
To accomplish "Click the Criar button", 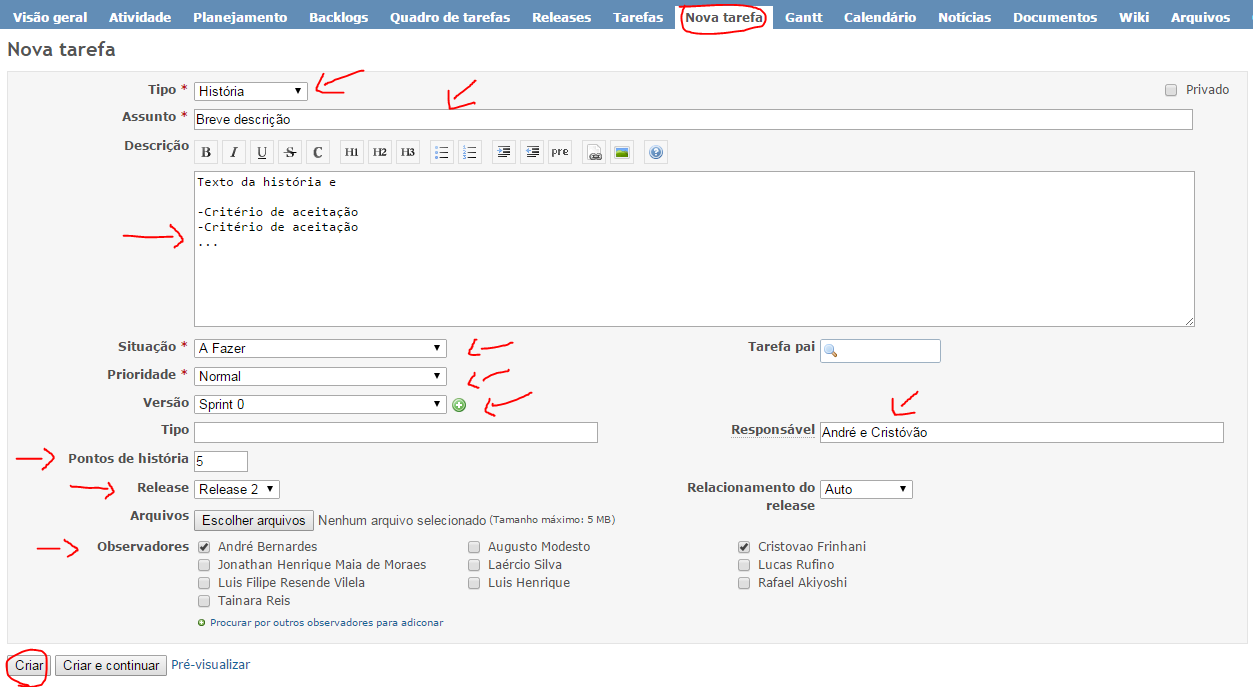I will pos(29,665).
